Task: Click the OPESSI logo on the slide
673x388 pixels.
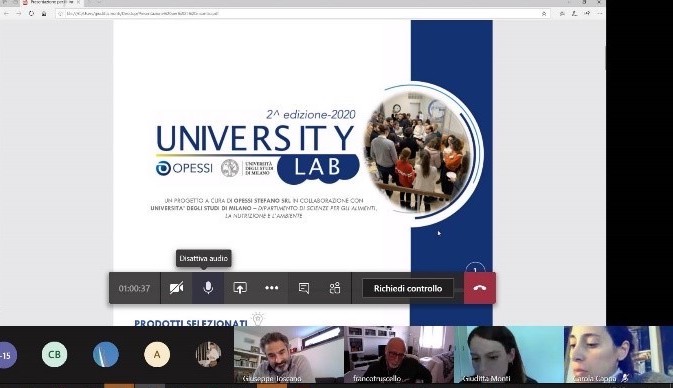Action: (x=184, y=168)
